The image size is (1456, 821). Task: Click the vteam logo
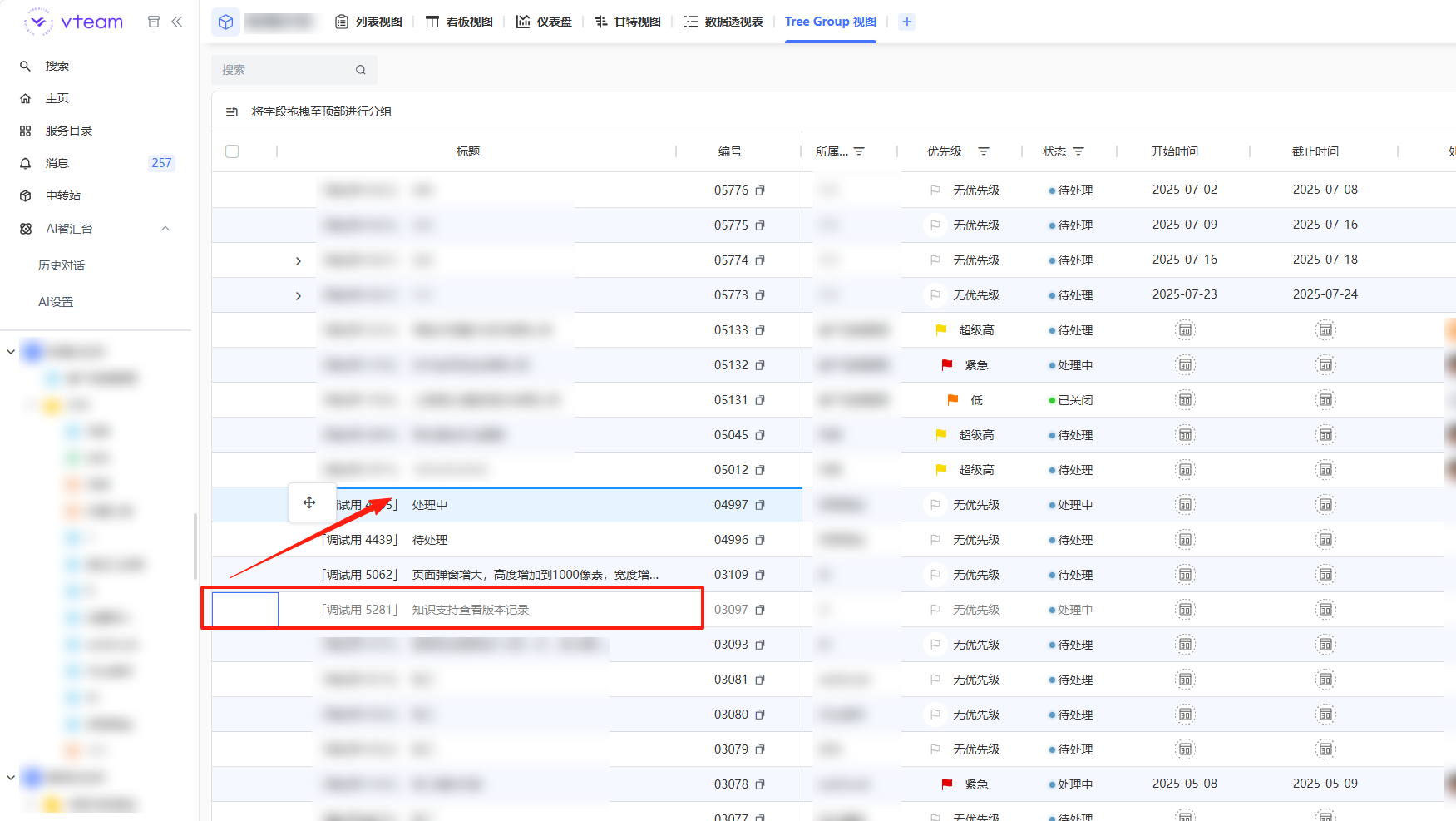pyautogui.click(x=74, y=22)
